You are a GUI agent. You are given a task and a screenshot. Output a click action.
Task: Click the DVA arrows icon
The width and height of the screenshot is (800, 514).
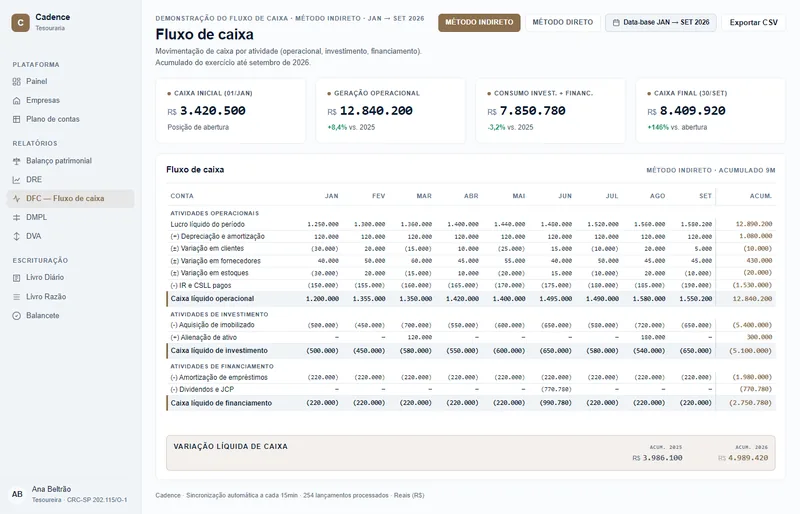tap(17, 236)
